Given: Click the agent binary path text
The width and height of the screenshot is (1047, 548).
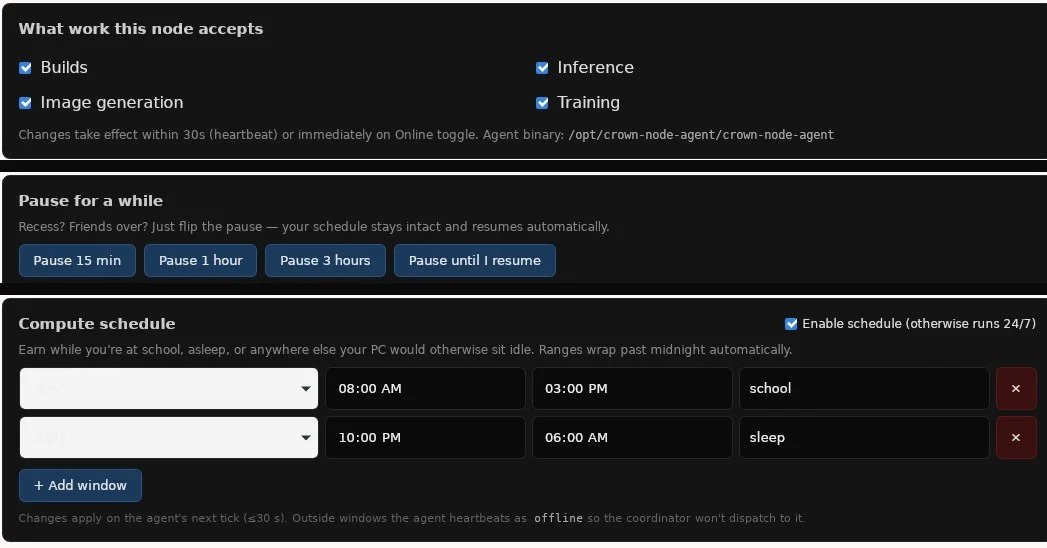Looking at the screenshot, I should click(700, 135).
